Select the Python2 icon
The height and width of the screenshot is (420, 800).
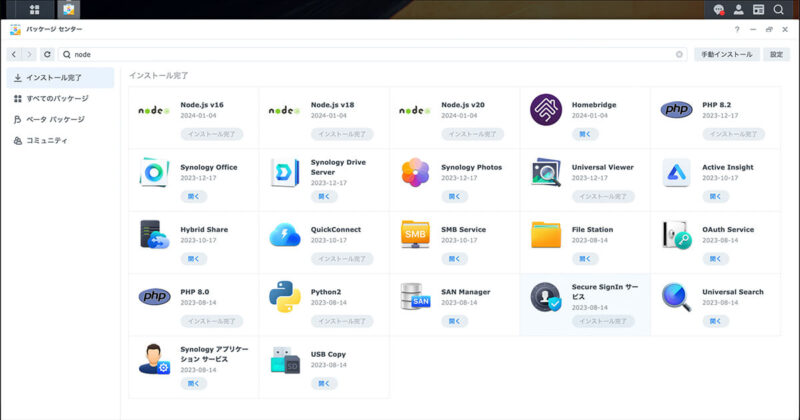[x=284, y=297]
